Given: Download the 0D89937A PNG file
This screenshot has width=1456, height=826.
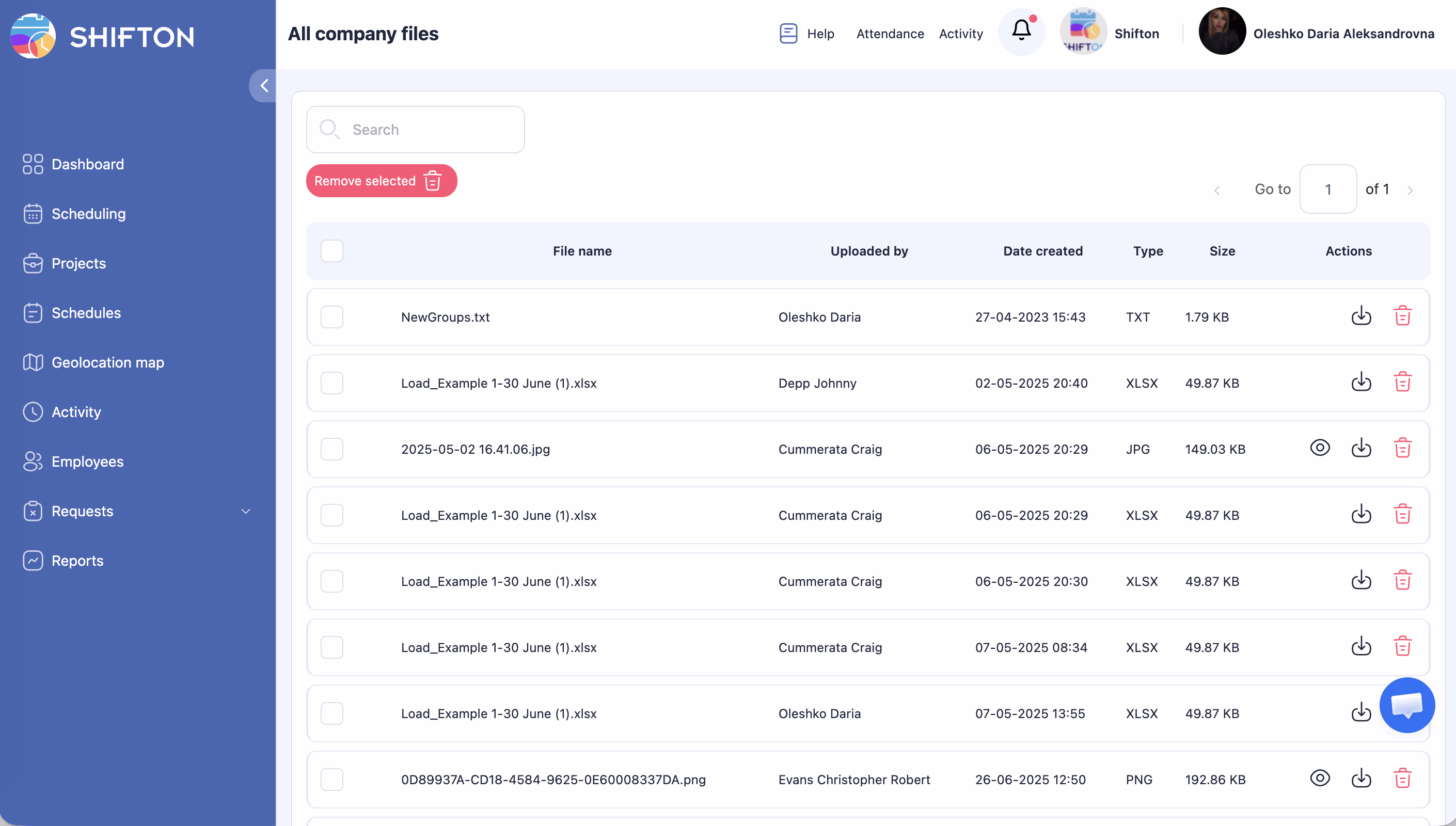Looking at the screenshot, I should point(1360,779).
